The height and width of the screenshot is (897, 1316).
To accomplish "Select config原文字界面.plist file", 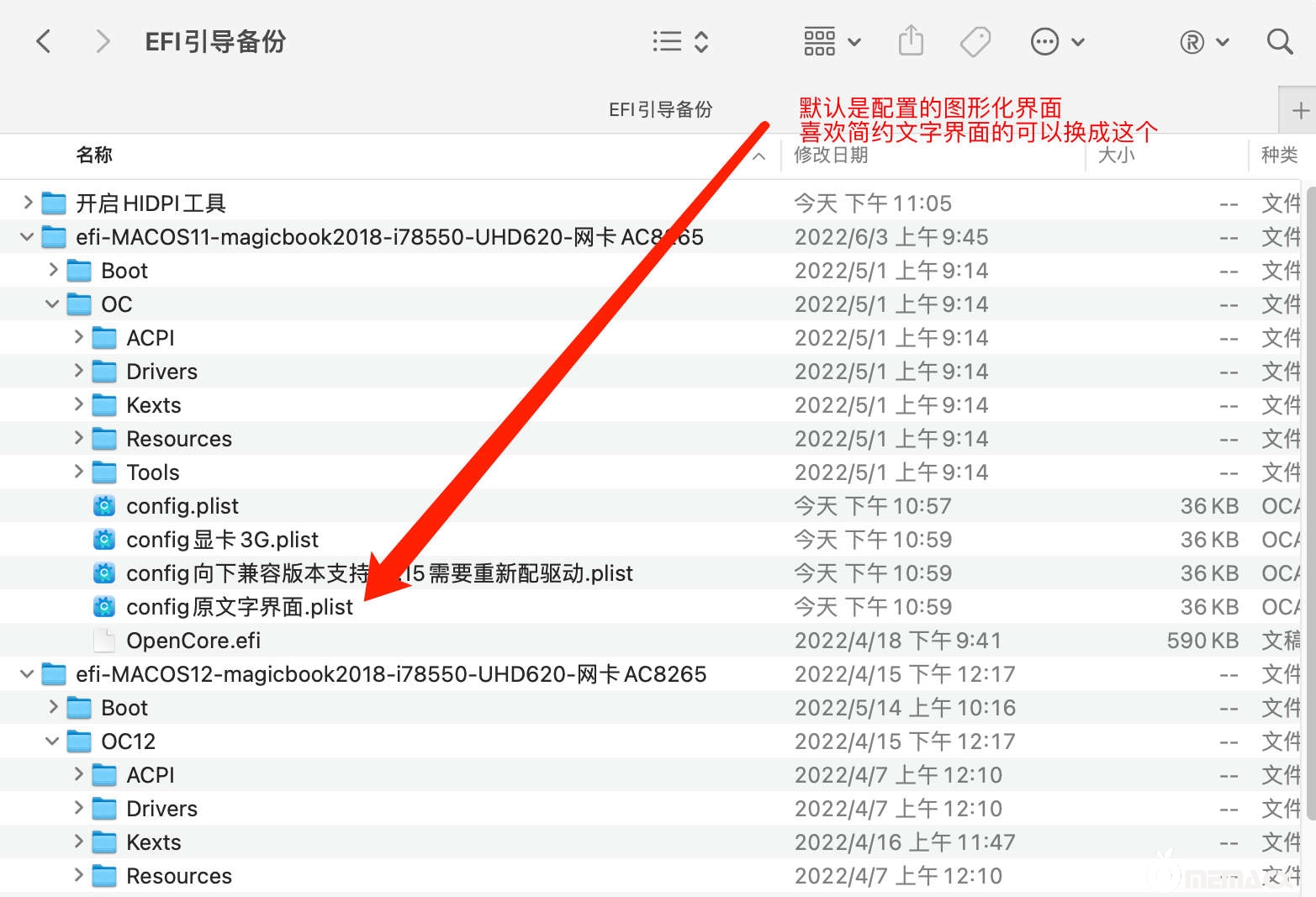I will click(239, 607).
